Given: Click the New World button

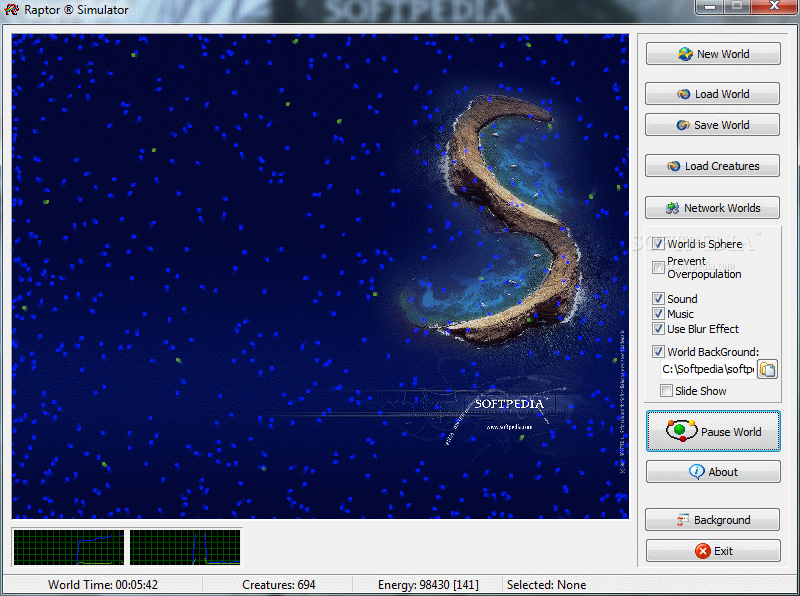Looking at the screenshot, I should (x=712, y=54).
